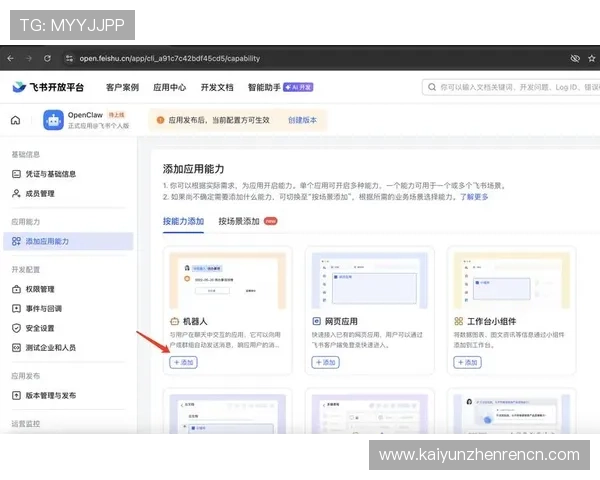Click the 工作台小组件 card title

(492, 322)
